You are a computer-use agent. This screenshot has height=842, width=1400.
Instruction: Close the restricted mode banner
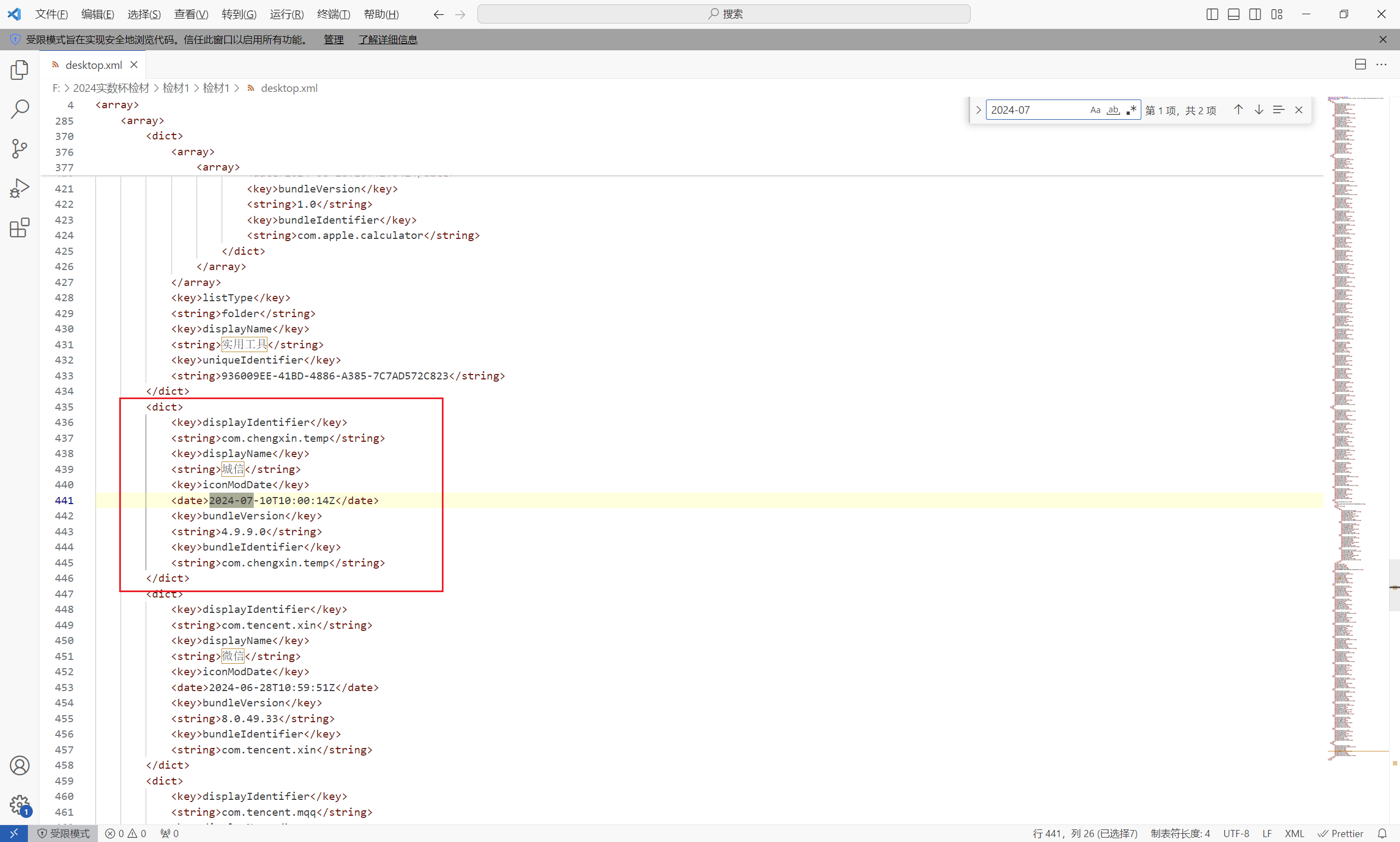[x=1383, y=39]
